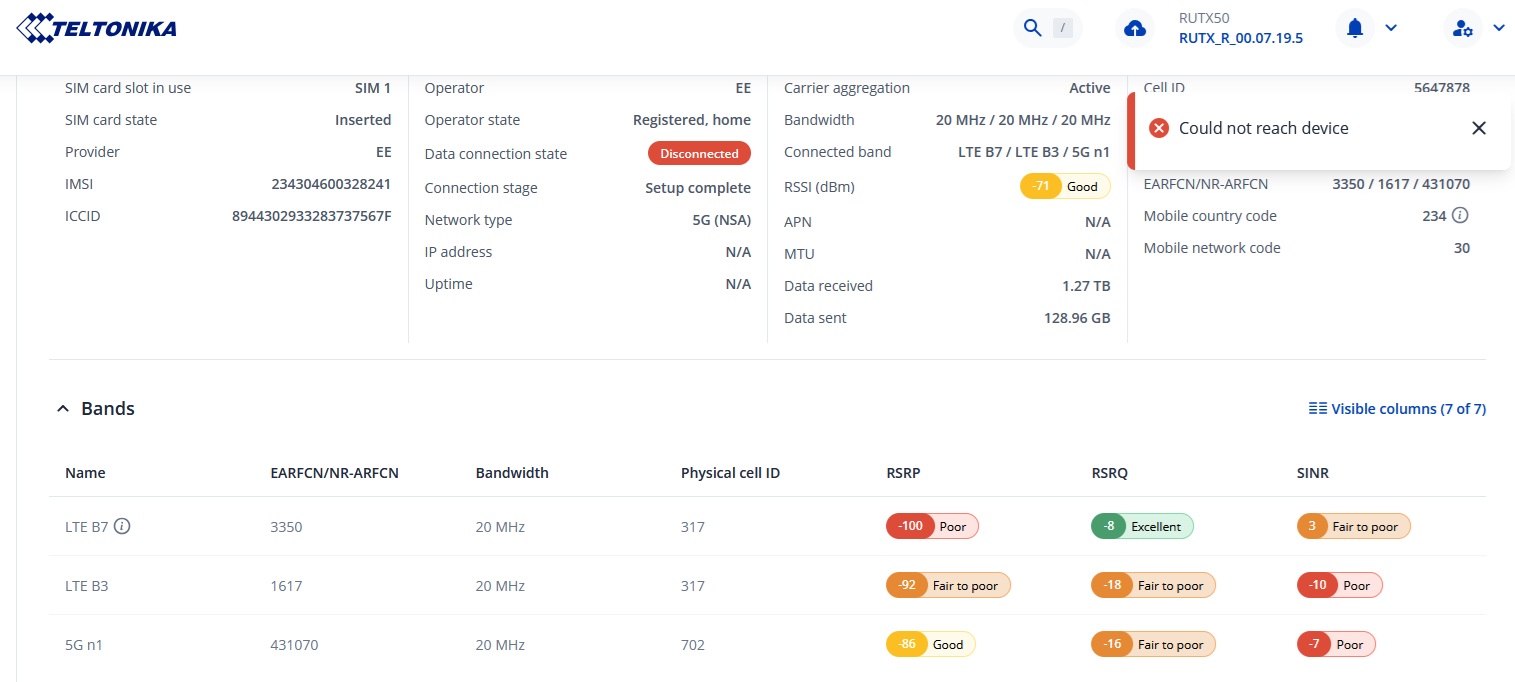Click the SINR column header

[x=1312, y=473]
